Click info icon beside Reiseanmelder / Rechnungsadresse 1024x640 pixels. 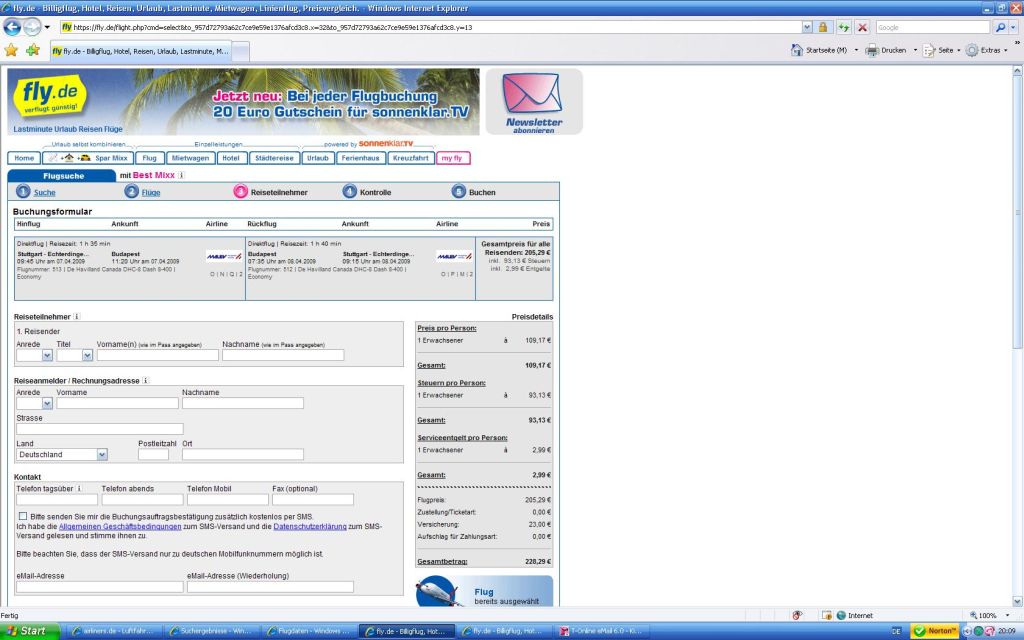[145, 380]
